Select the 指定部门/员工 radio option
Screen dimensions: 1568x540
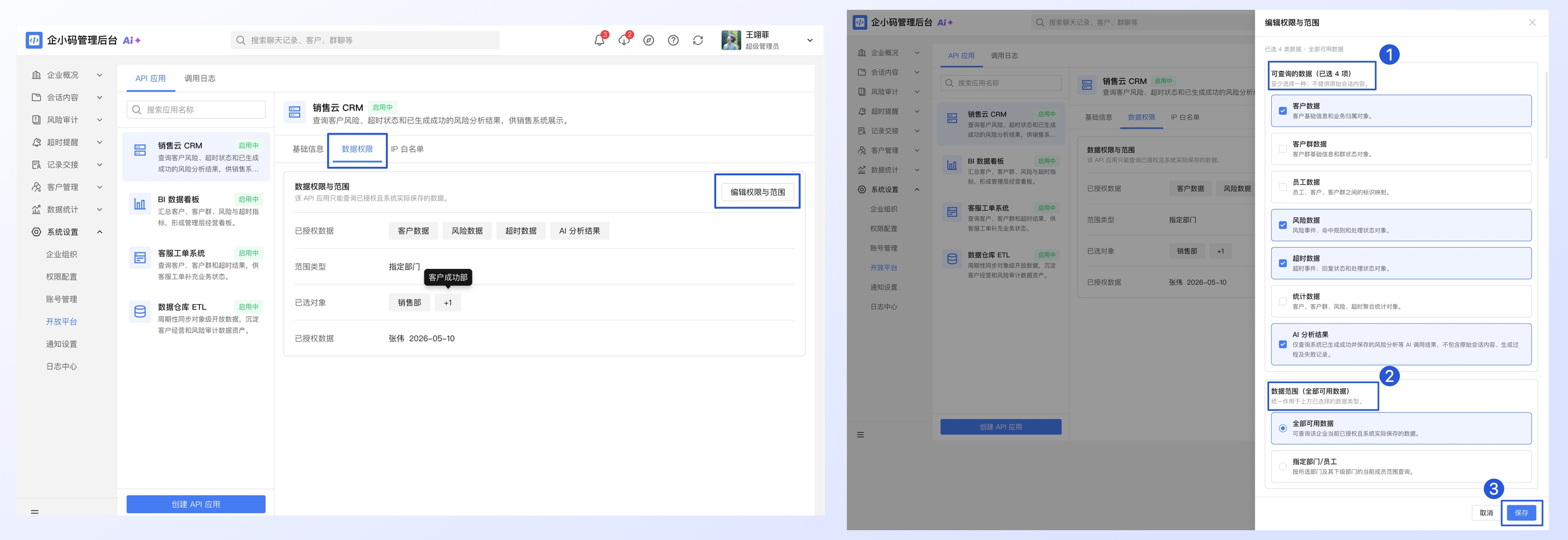tap(1283, 466)
